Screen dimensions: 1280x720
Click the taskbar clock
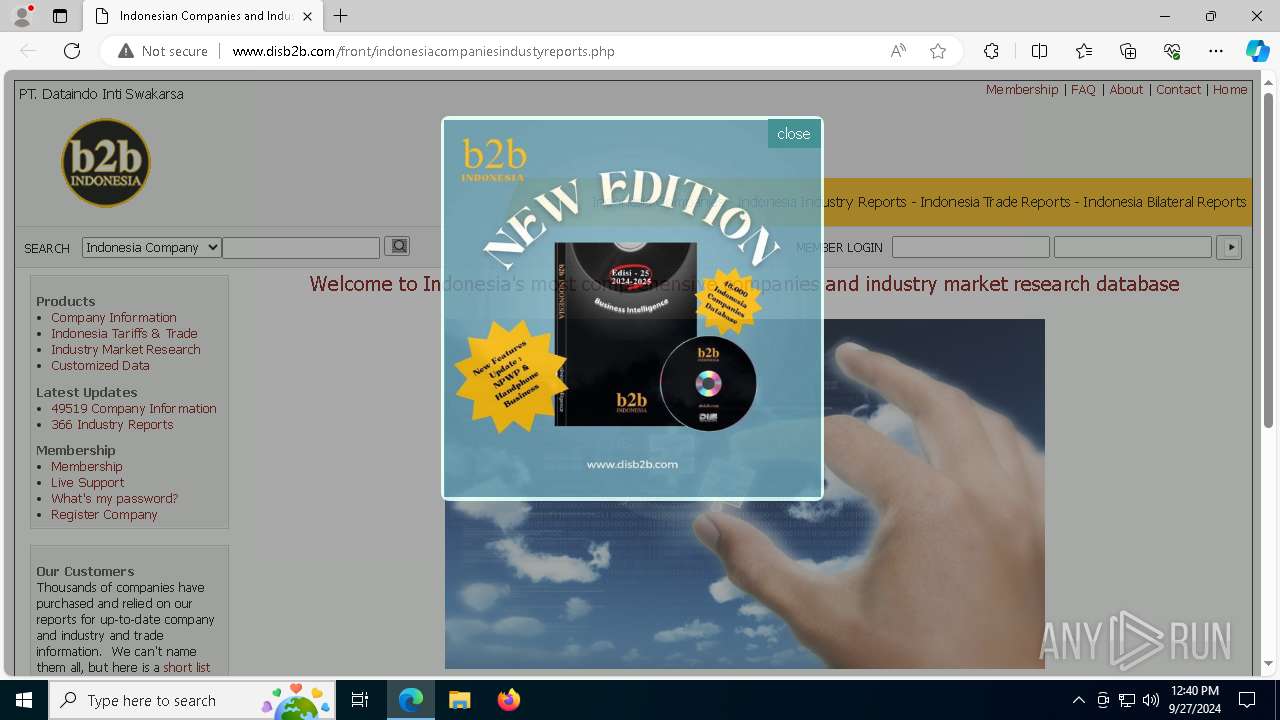tap(1194, 700)
